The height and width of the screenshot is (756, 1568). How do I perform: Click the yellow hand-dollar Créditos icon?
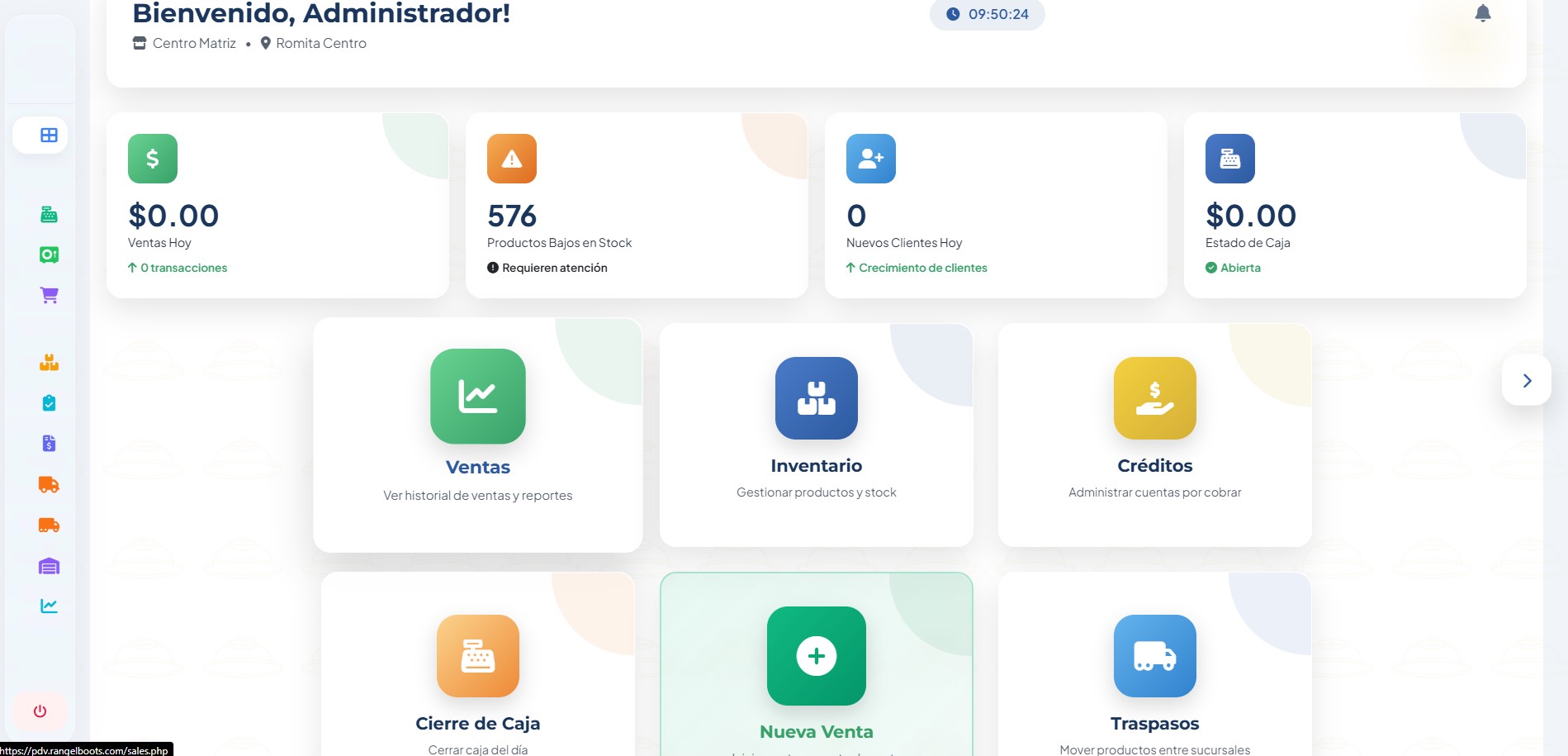point(1155,398)
